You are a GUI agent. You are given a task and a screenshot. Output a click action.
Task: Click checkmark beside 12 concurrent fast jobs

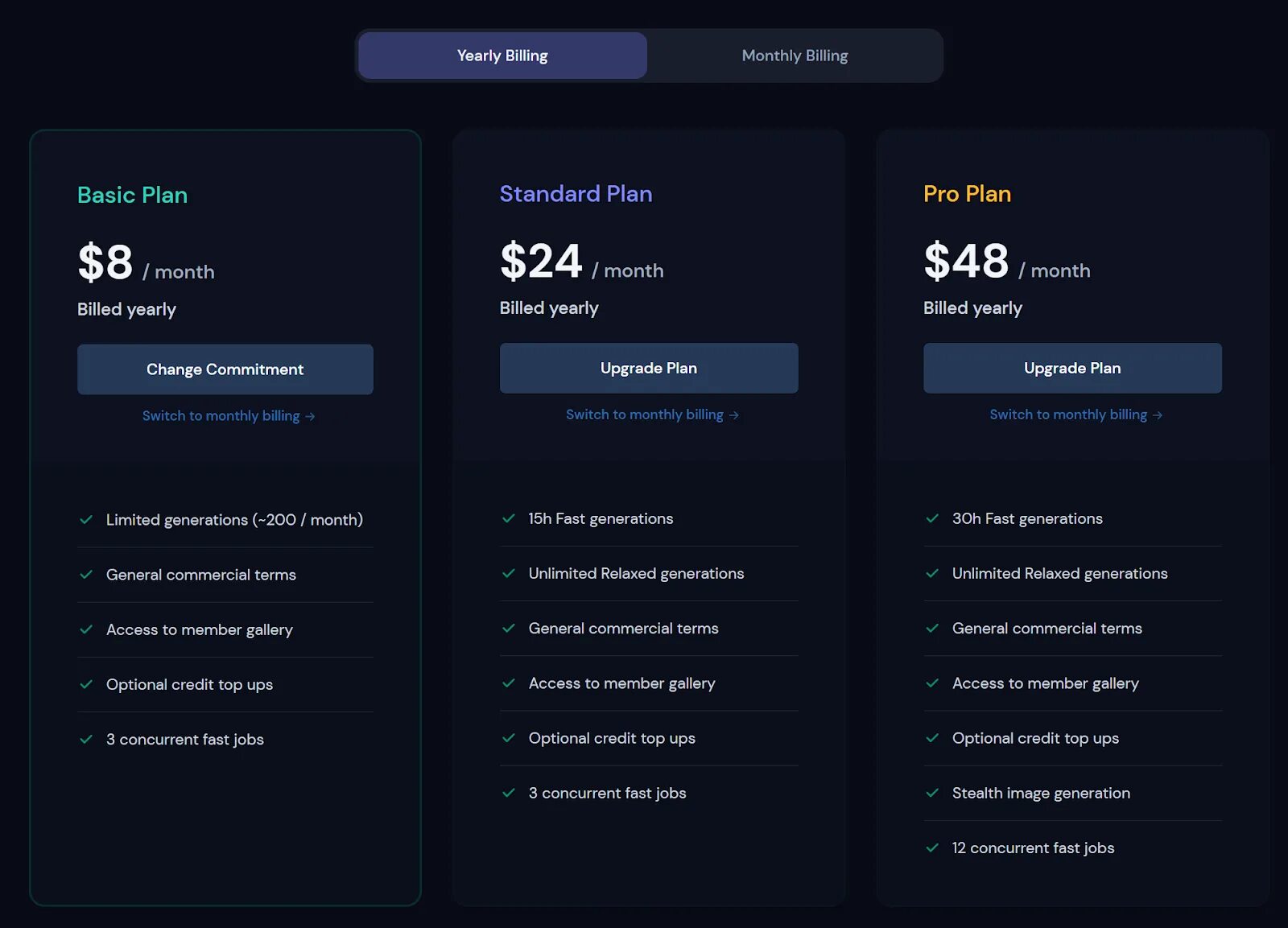click(932, 848)
